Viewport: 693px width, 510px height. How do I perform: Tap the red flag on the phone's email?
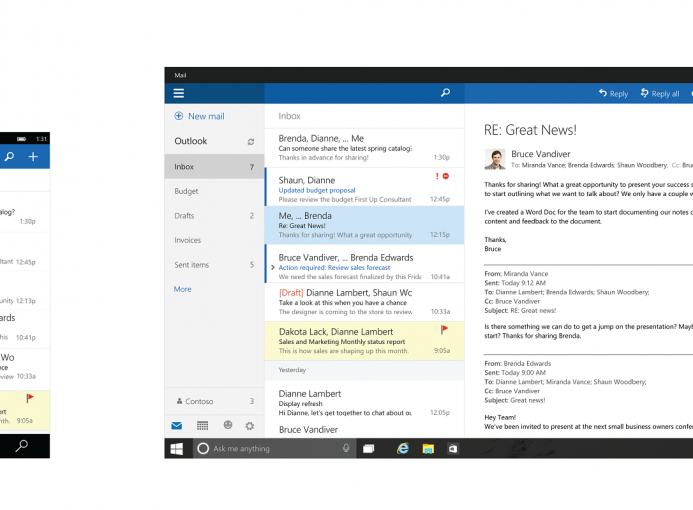[x=30, y=398]
